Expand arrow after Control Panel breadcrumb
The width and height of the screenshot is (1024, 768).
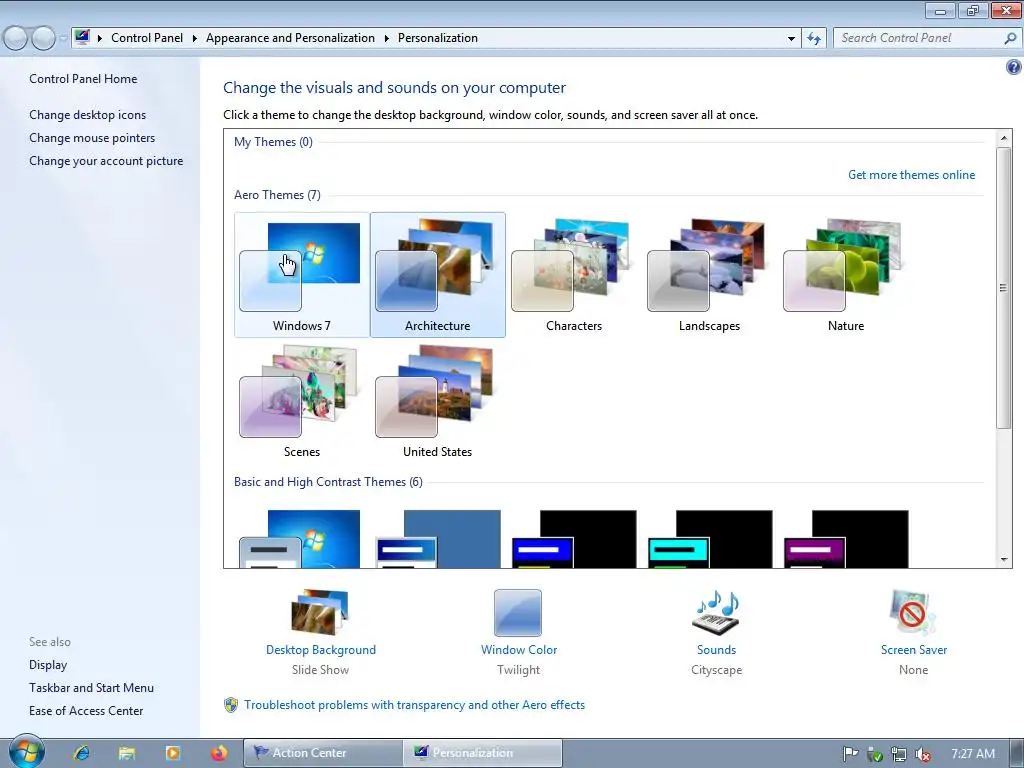[x=195, y=39]
